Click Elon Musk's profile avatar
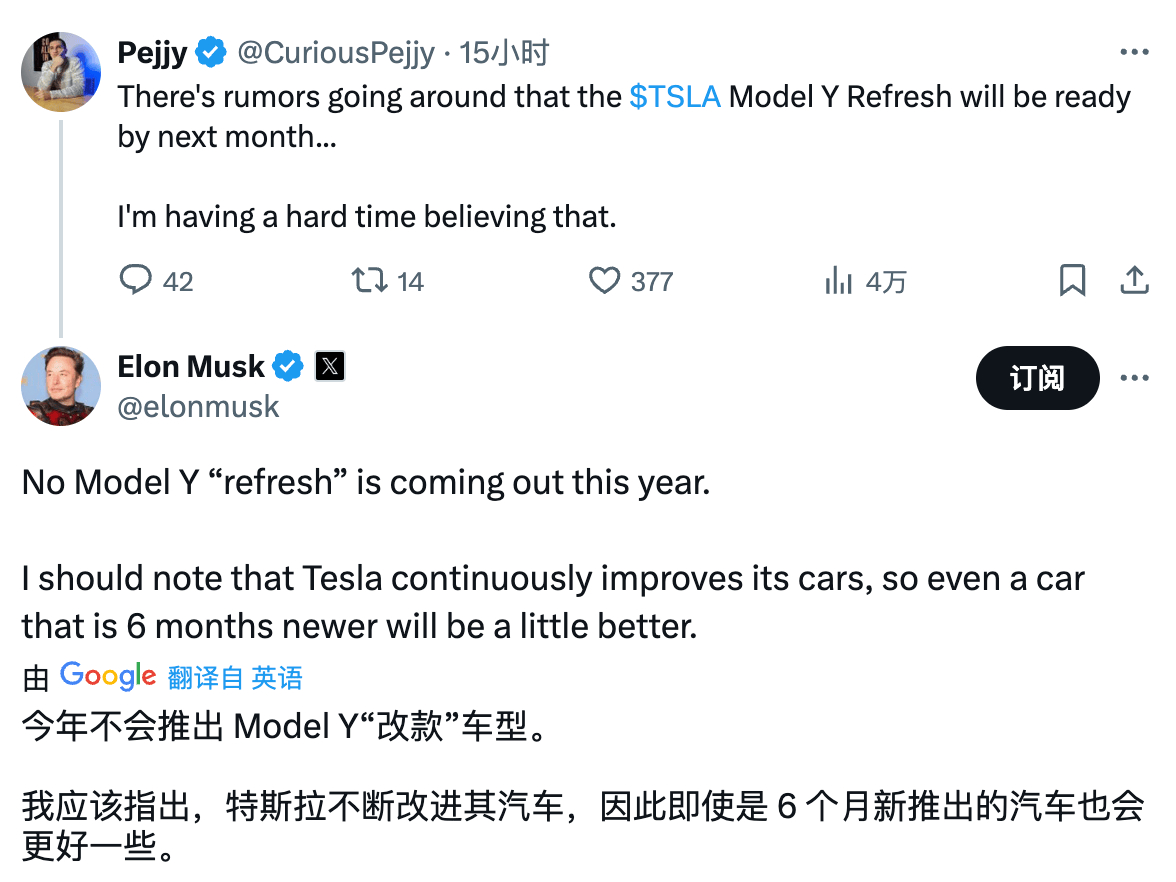This screenshot has height=882, width=1176. (61, 386)
